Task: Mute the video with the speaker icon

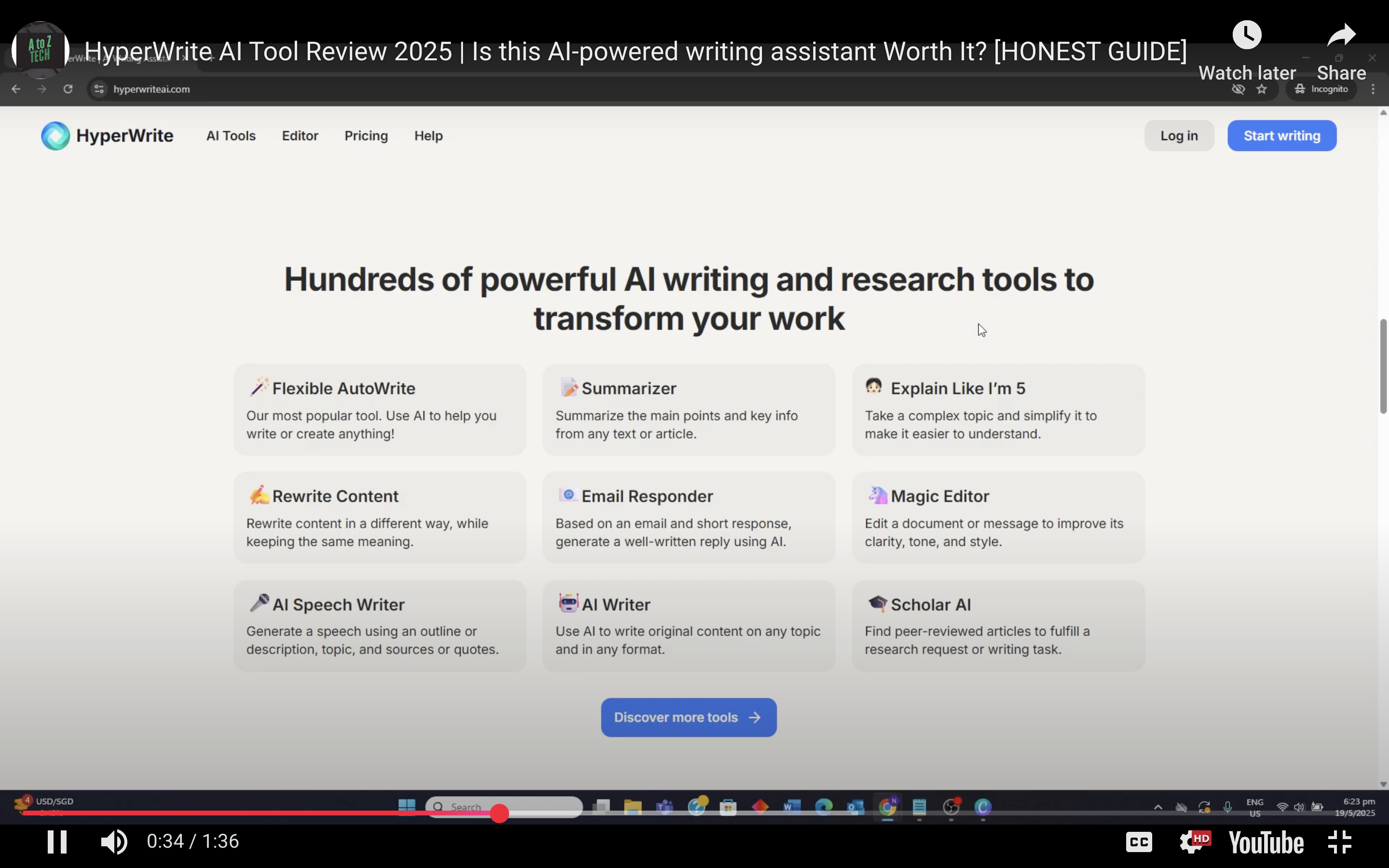Action: tap(114, 841)
